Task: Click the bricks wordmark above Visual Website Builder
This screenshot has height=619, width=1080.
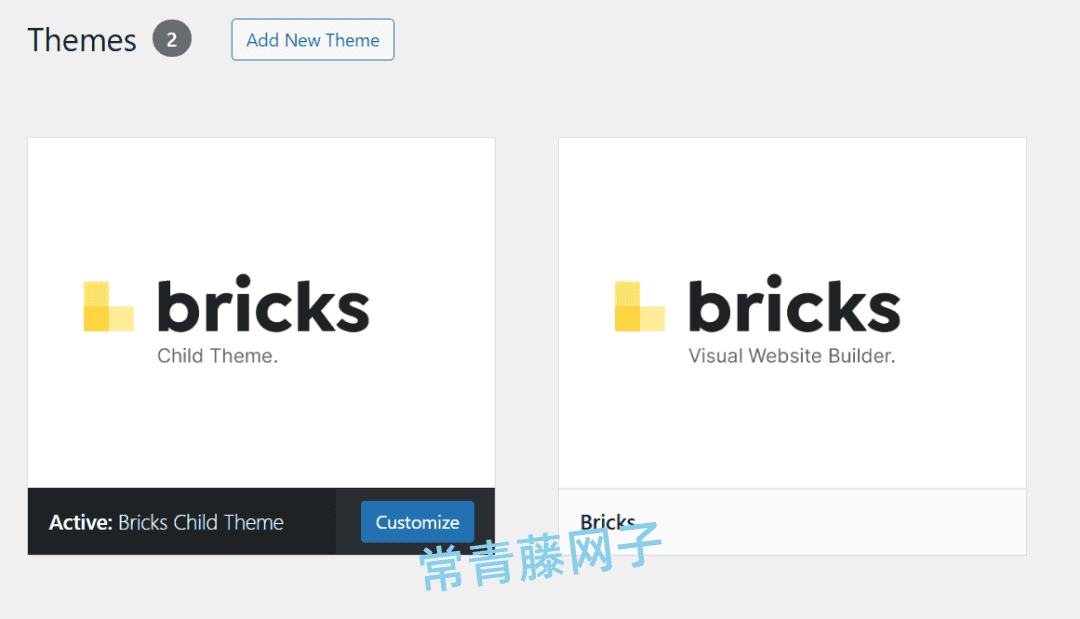Action: 794,306
